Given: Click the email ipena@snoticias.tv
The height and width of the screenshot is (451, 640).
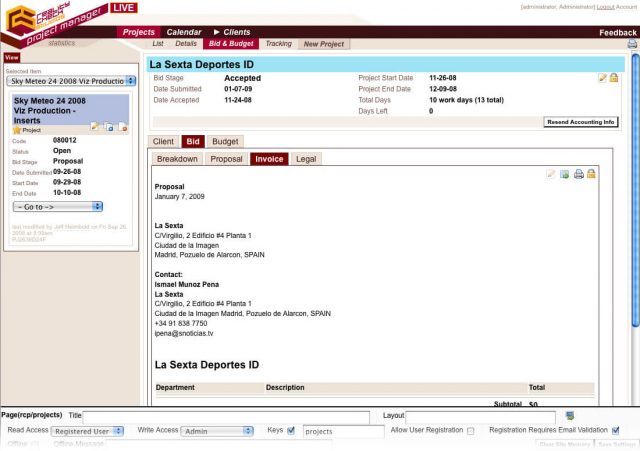Looking at the screenshot, I should 184,333.
